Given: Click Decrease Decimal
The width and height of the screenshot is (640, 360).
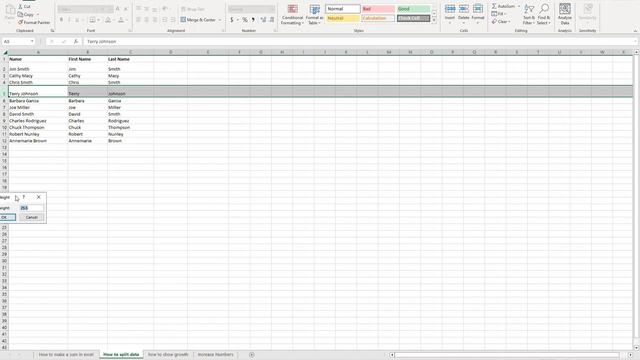Looking at the screenshot, I should point(271,20).
